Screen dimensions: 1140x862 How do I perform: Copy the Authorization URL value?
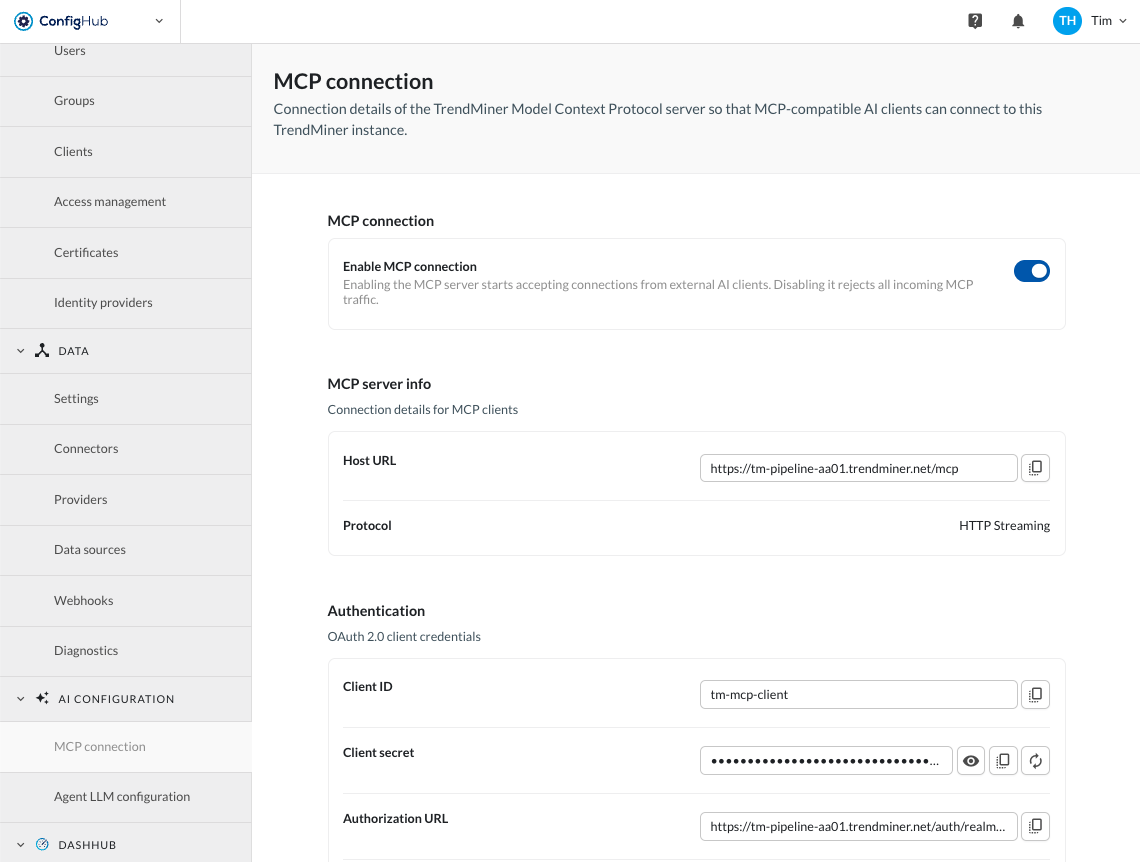point(1035,826)
